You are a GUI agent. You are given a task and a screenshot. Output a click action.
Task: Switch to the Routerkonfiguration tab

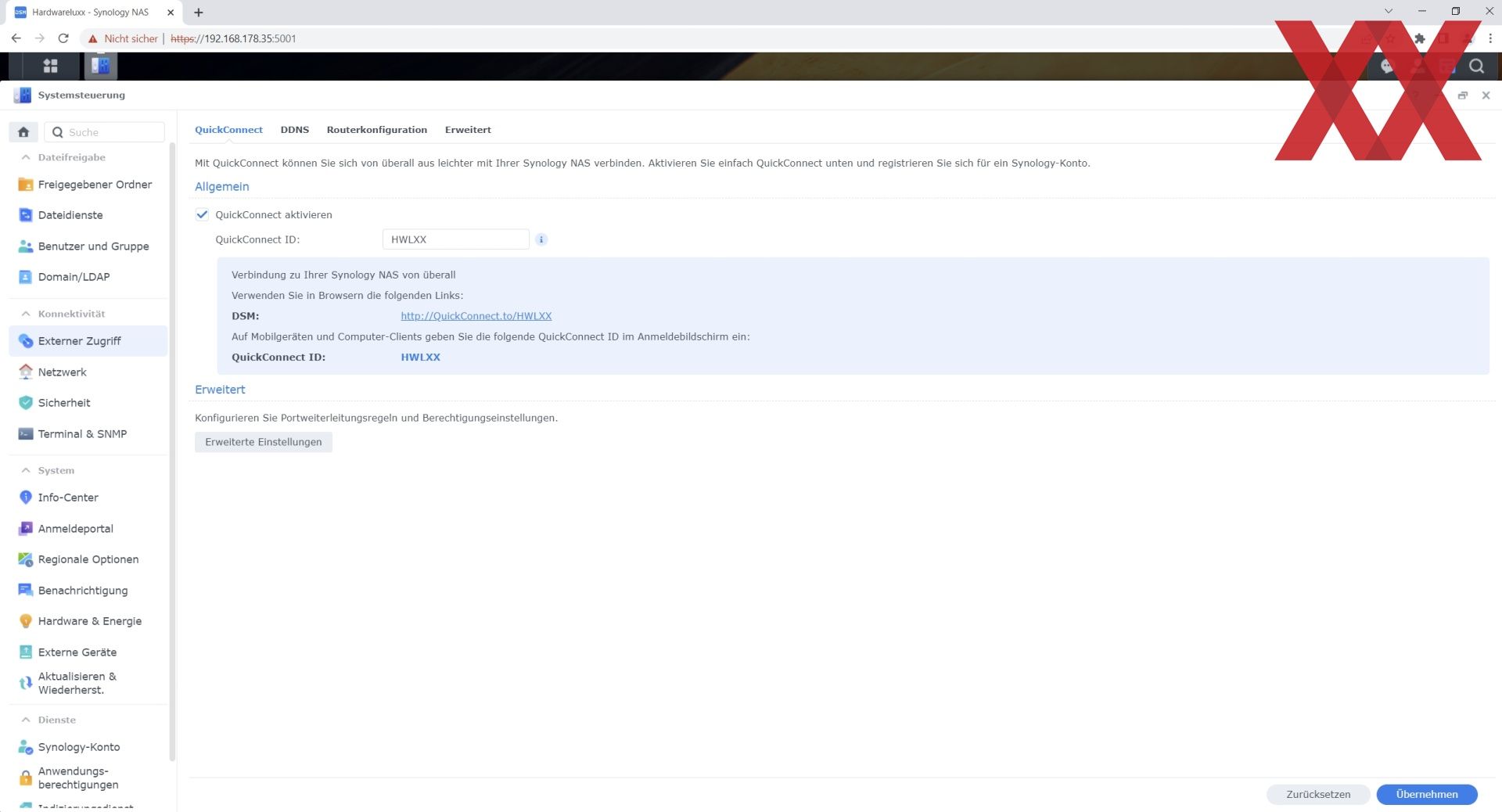click(376, 130)
